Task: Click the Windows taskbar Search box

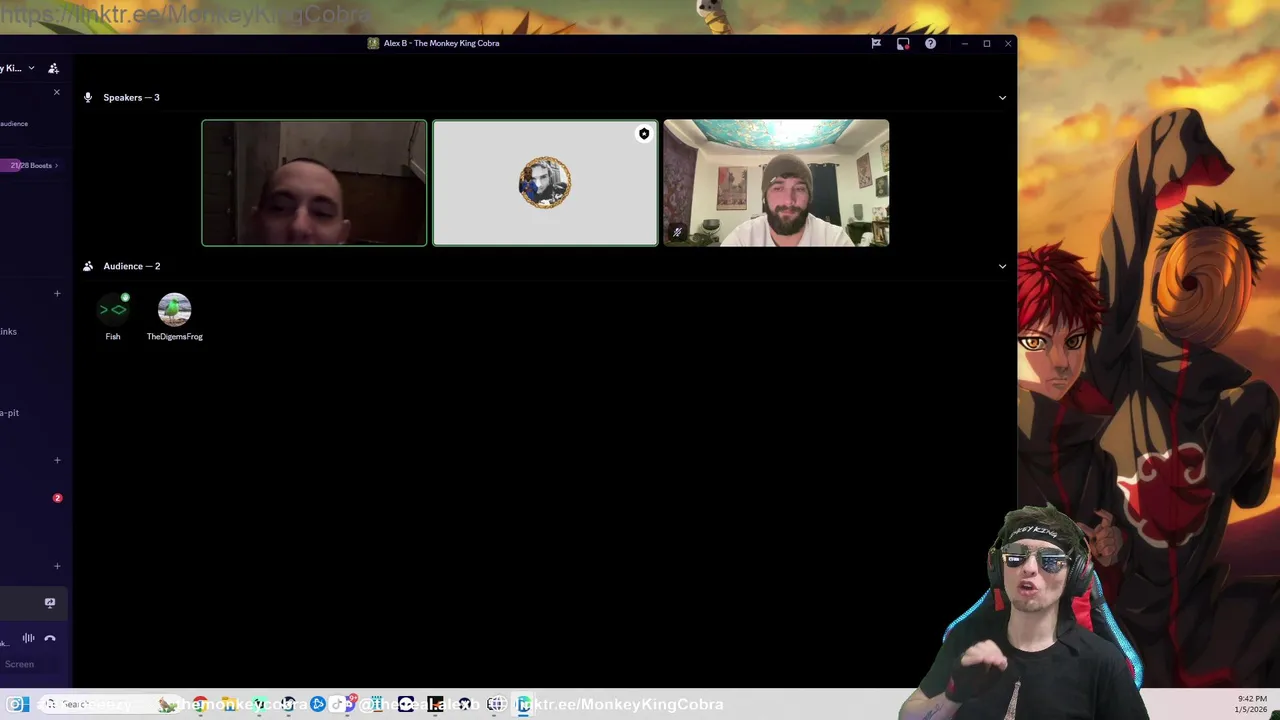Action: point(110,704)
